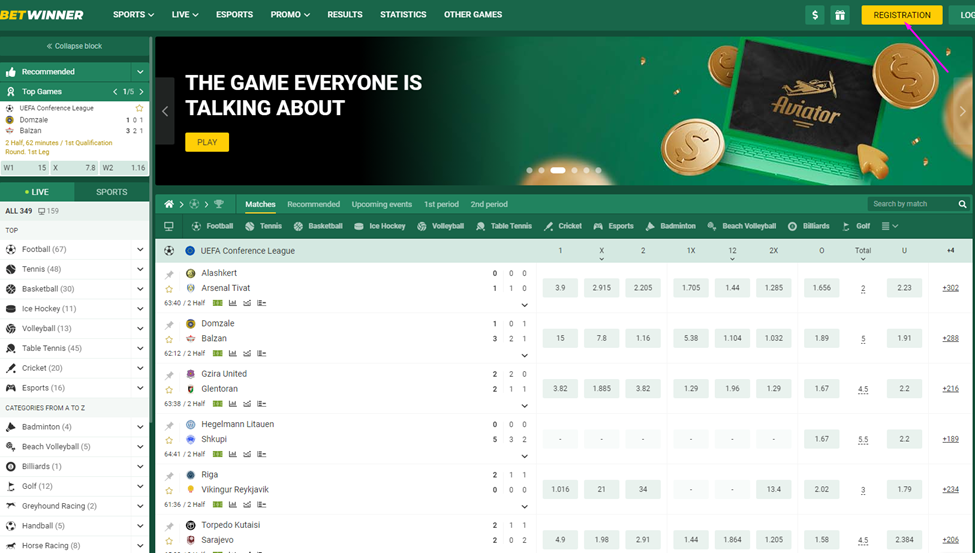Expand Football (67) in sidebar
This screenshot has height=553, width=975.
coord(140,249)
